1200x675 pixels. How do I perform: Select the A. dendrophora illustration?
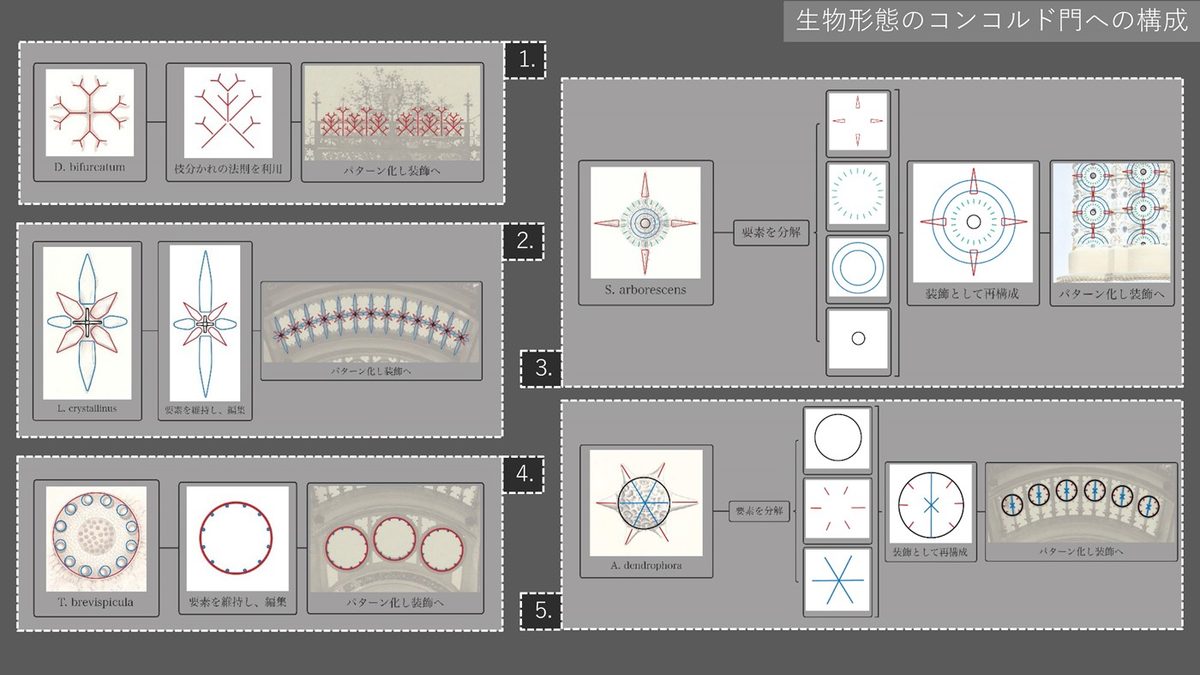pos(645,500)
